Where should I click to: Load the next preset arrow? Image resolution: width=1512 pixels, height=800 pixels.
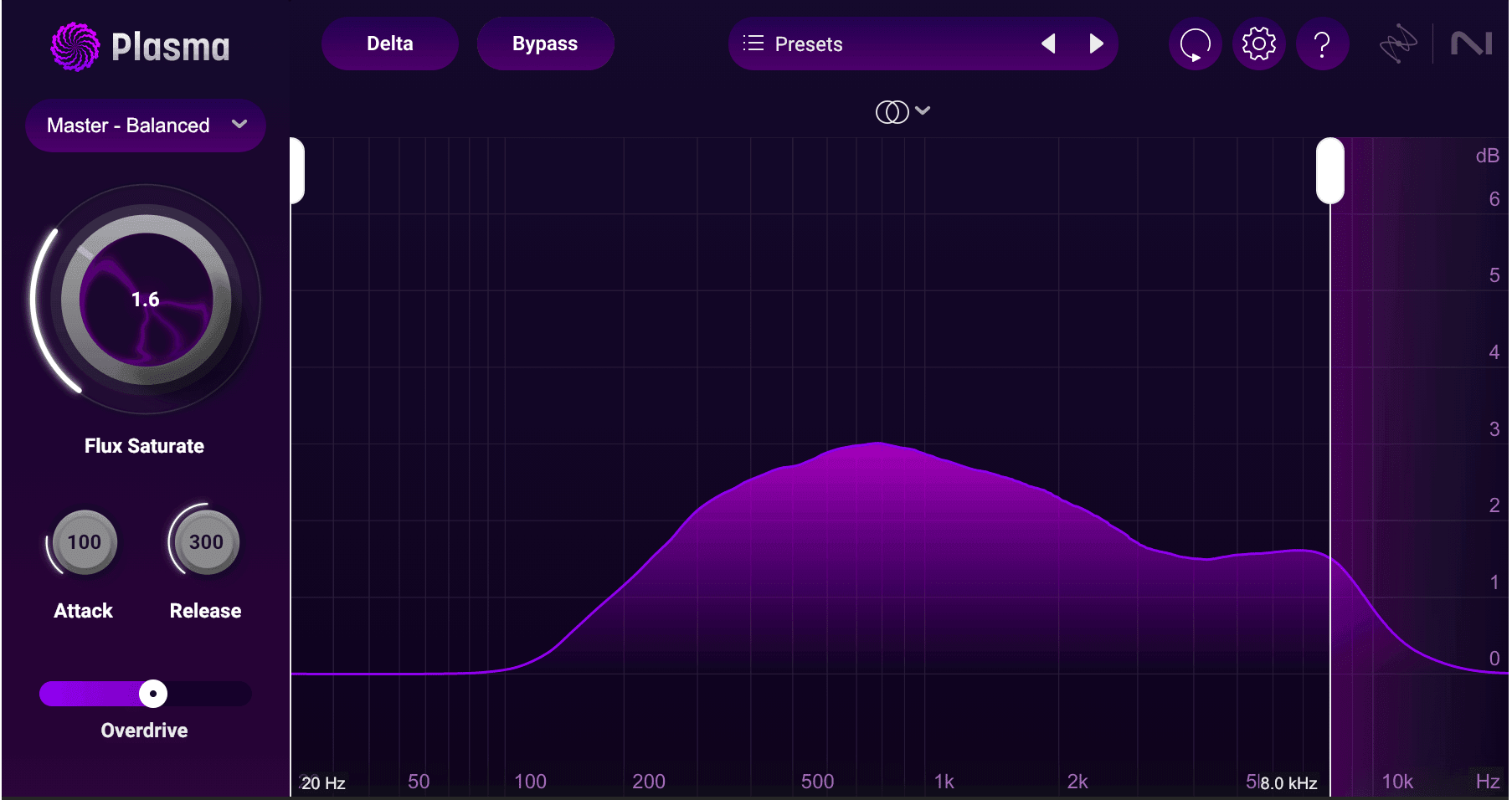(1096, 44)
